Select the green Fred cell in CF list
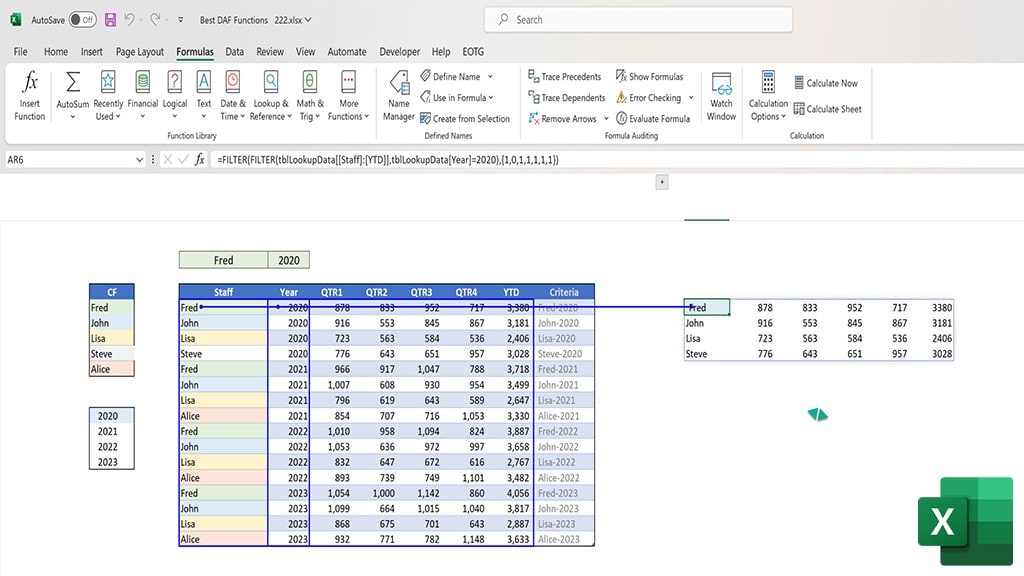This screenshot has width=1024, height=576. 112,307
